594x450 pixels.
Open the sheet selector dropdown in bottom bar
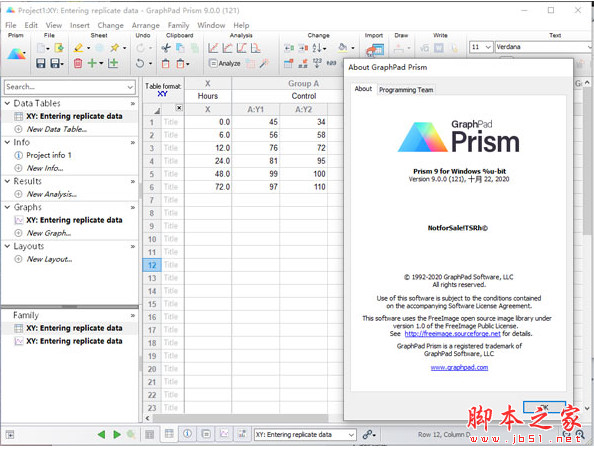(351, 435)
